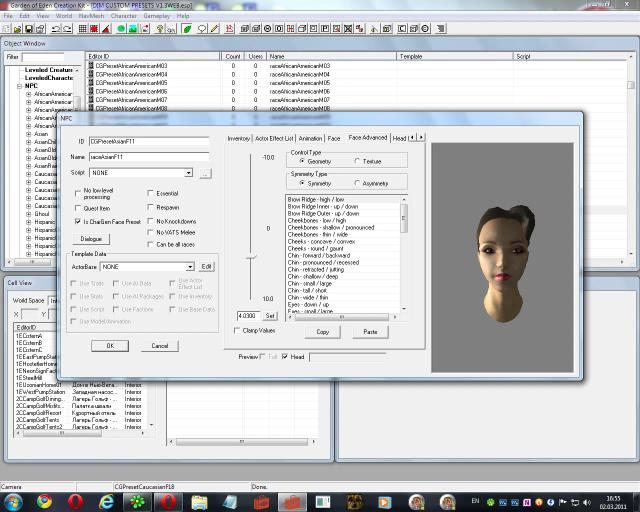Switch to the Animation tab
The width and height of the screenshot is (640, 512).
[310, 138]
